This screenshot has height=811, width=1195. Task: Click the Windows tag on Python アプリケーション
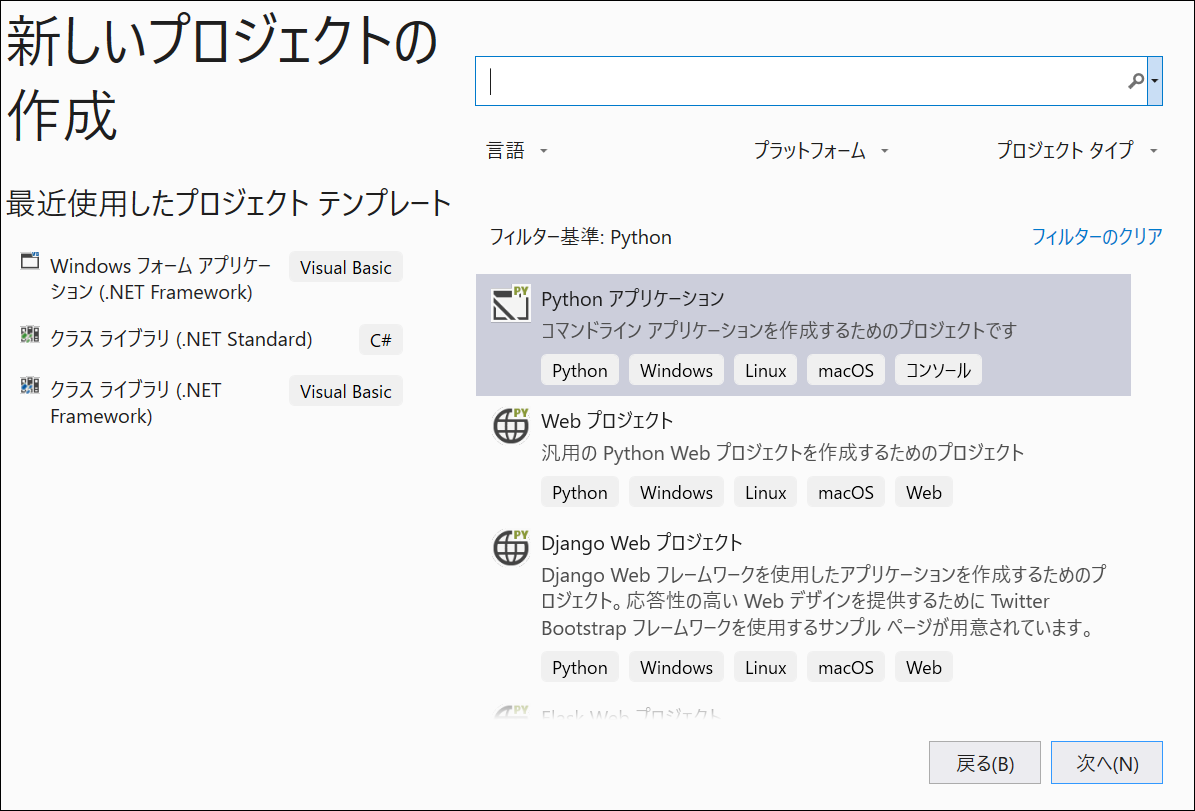coord(676,370)
